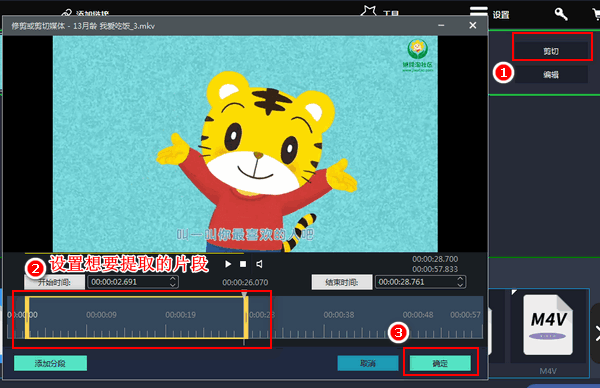Viewport: 600px width, 388px height.
Task: Click the M4V format label text
Action: coord(548,371)
